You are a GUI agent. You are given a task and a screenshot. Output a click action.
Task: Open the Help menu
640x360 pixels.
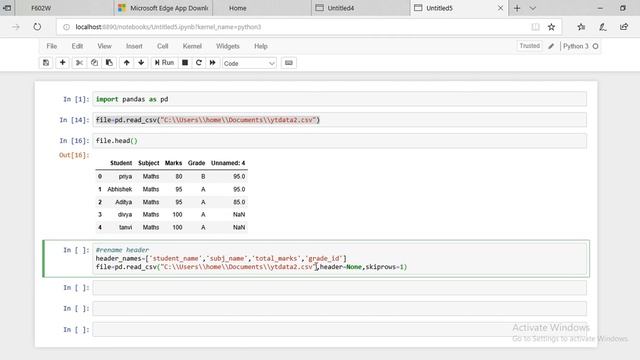[x=261, y=46]
